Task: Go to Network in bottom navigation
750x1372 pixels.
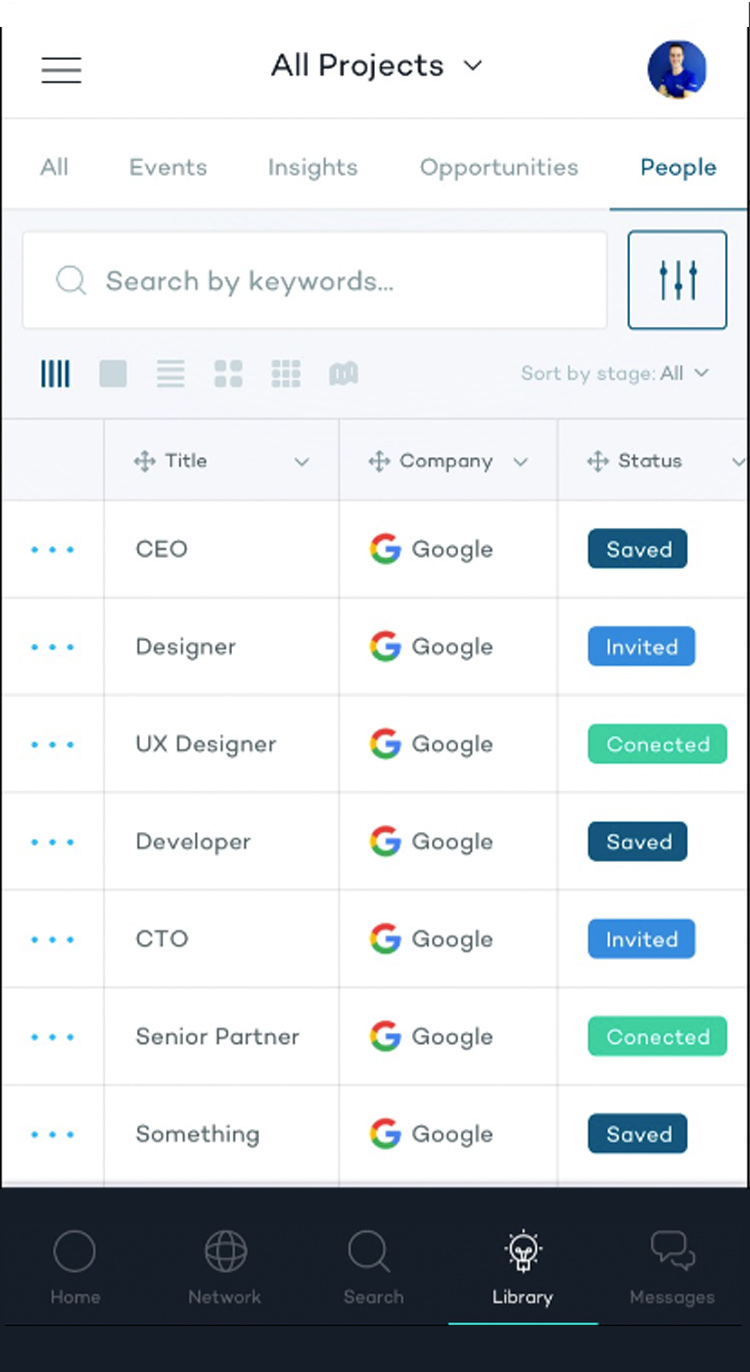Action: pyautogui.click(x=224, y=1267)
